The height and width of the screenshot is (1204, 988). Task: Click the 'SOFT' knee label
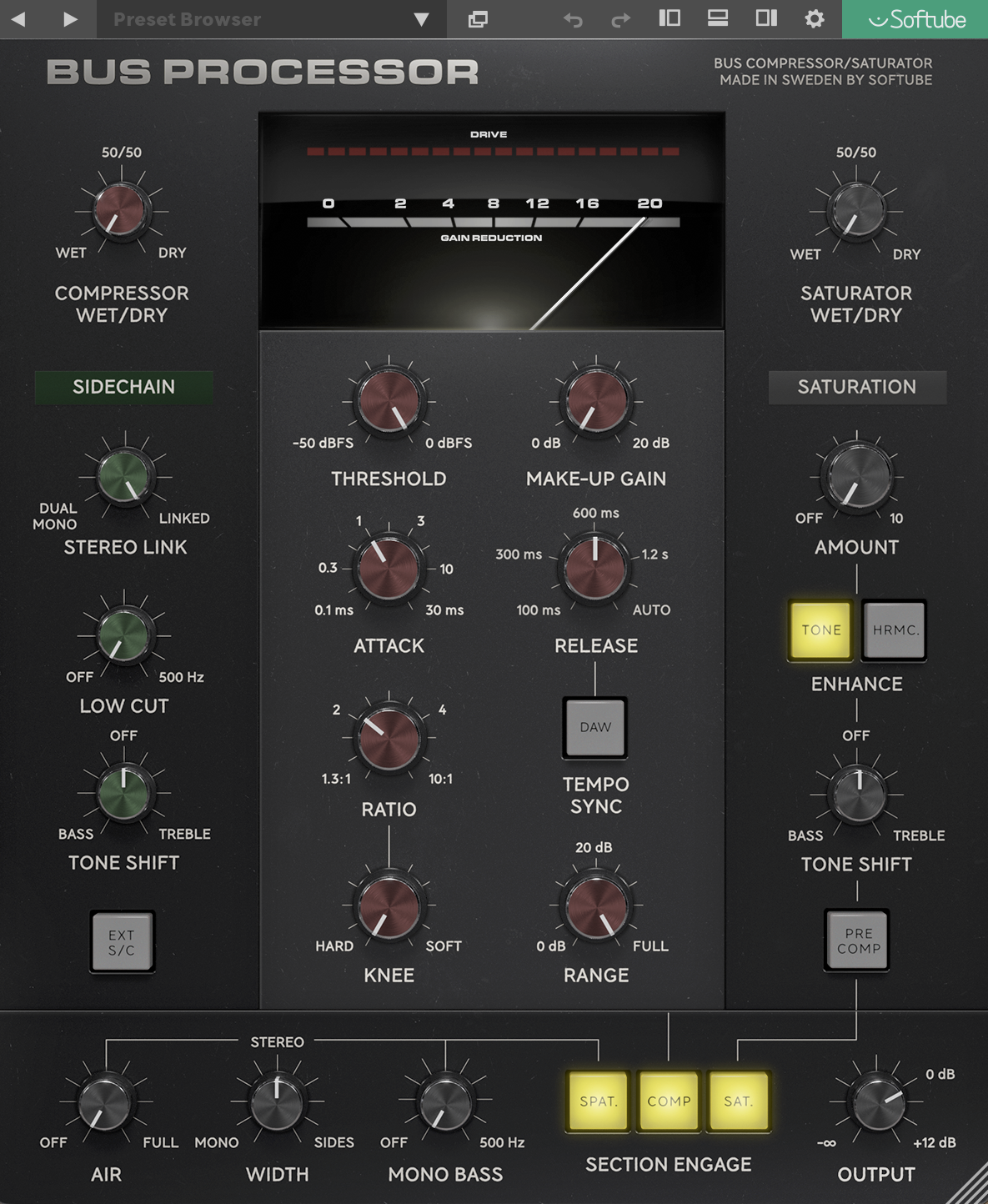pyautogui.click(x=444, y=946)
